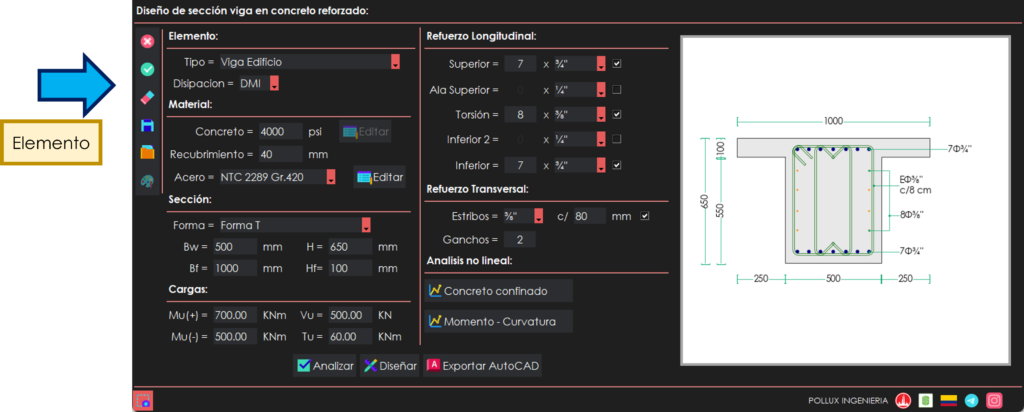The image size is (1024, 412).
Task: Uncheck the Superior reinforcement checkbox
Action: [617, 64]
